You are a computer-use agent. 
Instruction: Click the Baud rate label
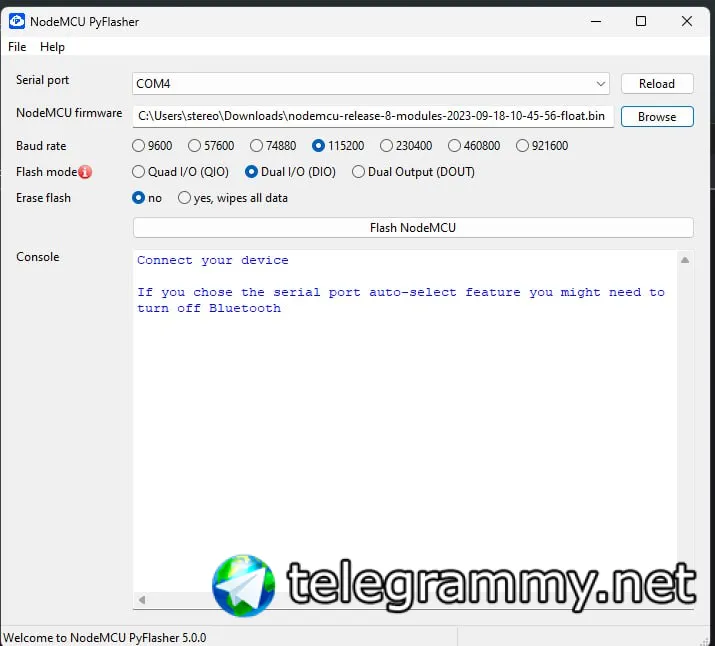click(x=41, y=146)
